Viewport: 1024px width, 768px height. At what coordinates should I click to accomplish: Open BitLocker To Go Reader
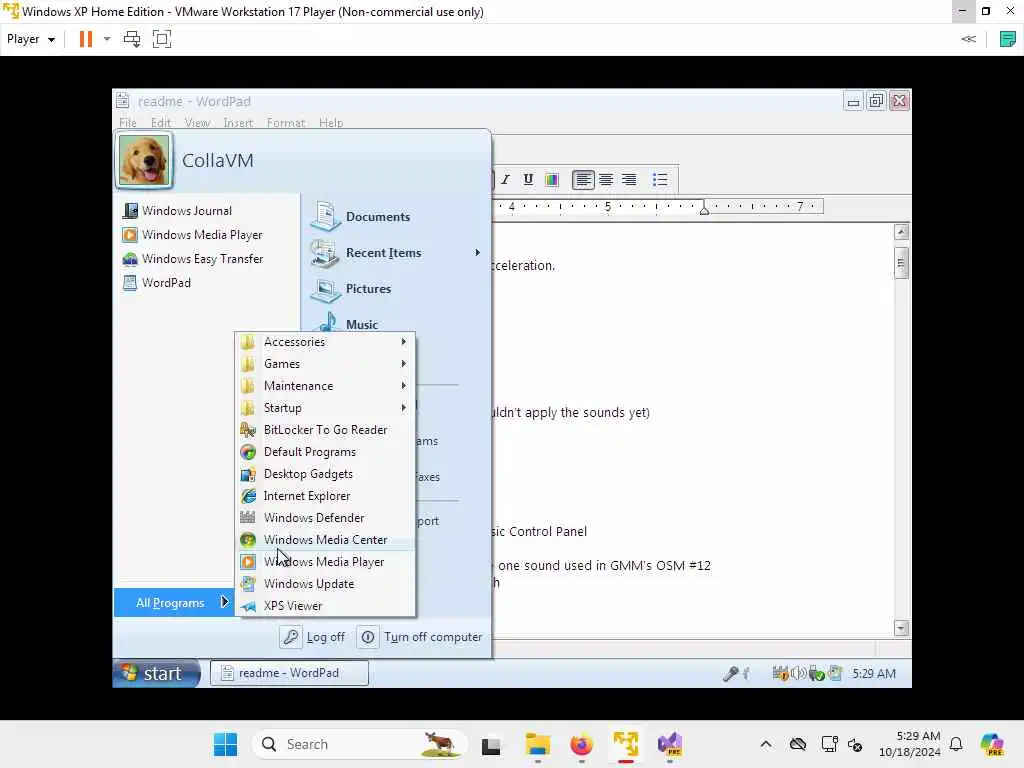(x=325, y=430)
